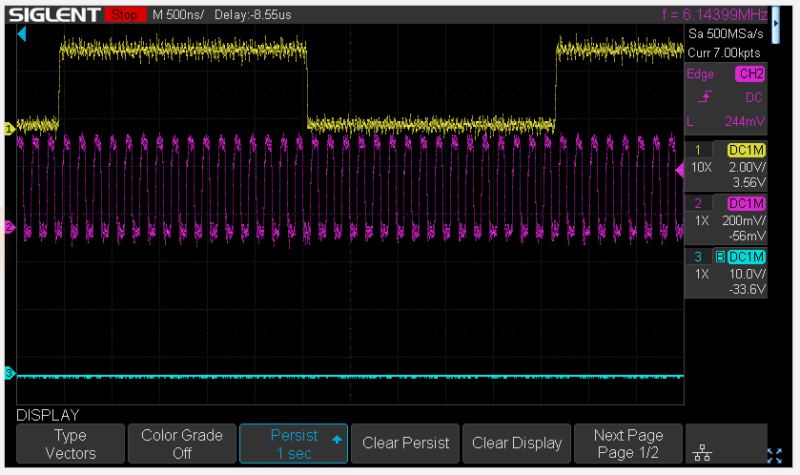Open the Persist 1 sec dropdown

[x=294, y=443]
